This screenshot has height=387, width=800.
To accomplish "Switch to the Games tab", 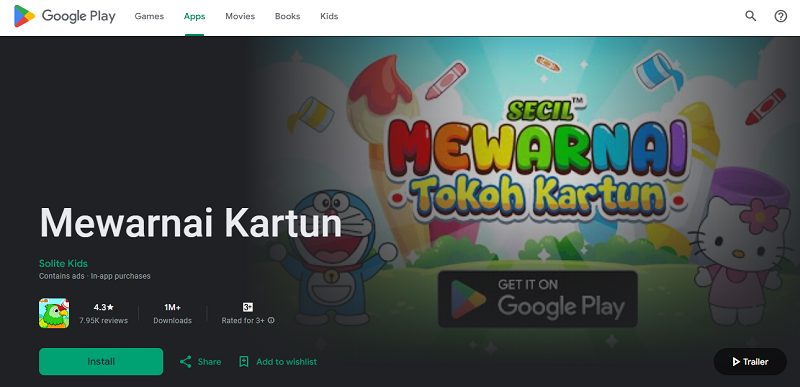I will pos(149,16).
